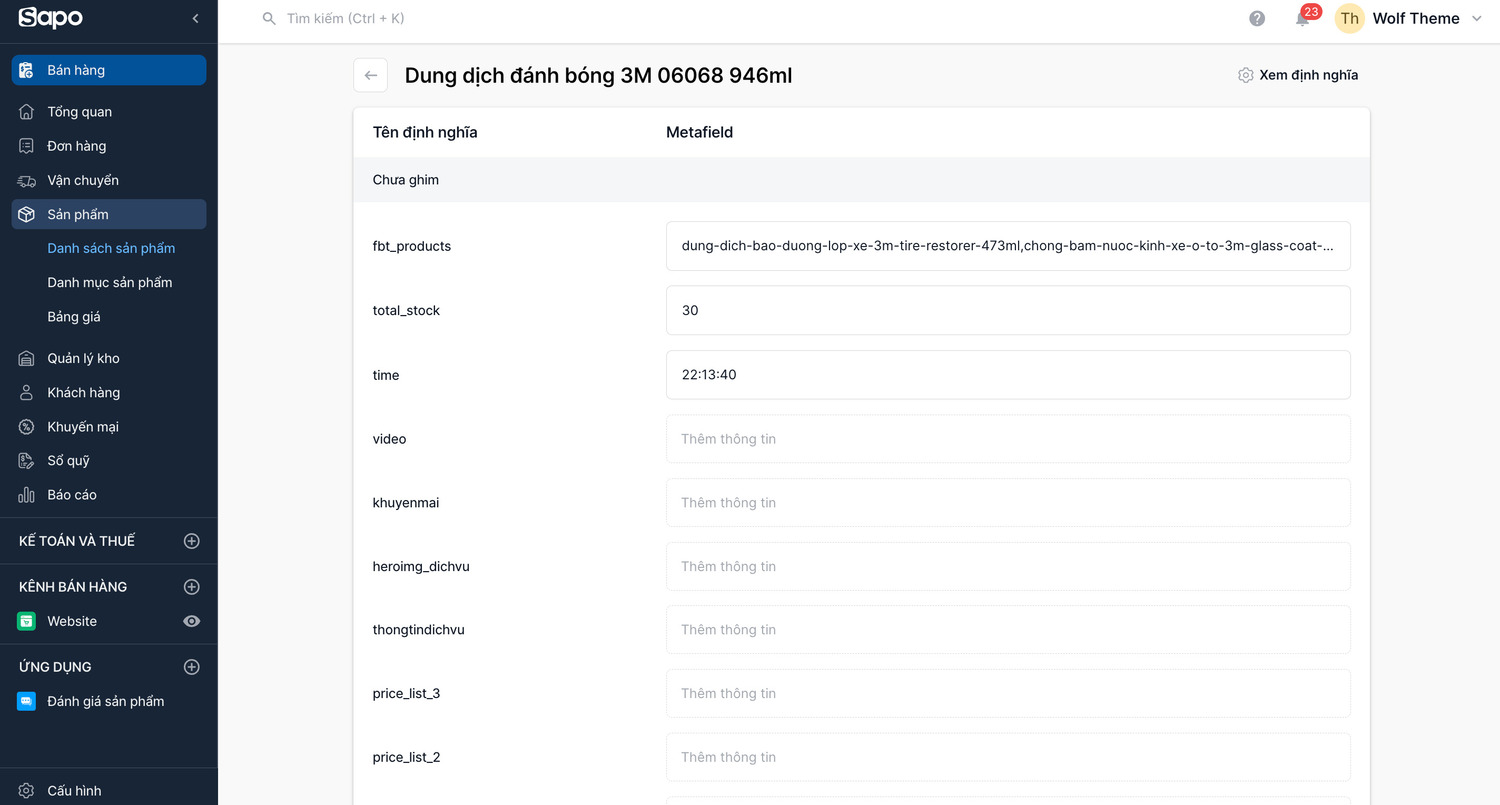
Task: Open the Wolf Theme account dropdown
Action: point(1427,18)
